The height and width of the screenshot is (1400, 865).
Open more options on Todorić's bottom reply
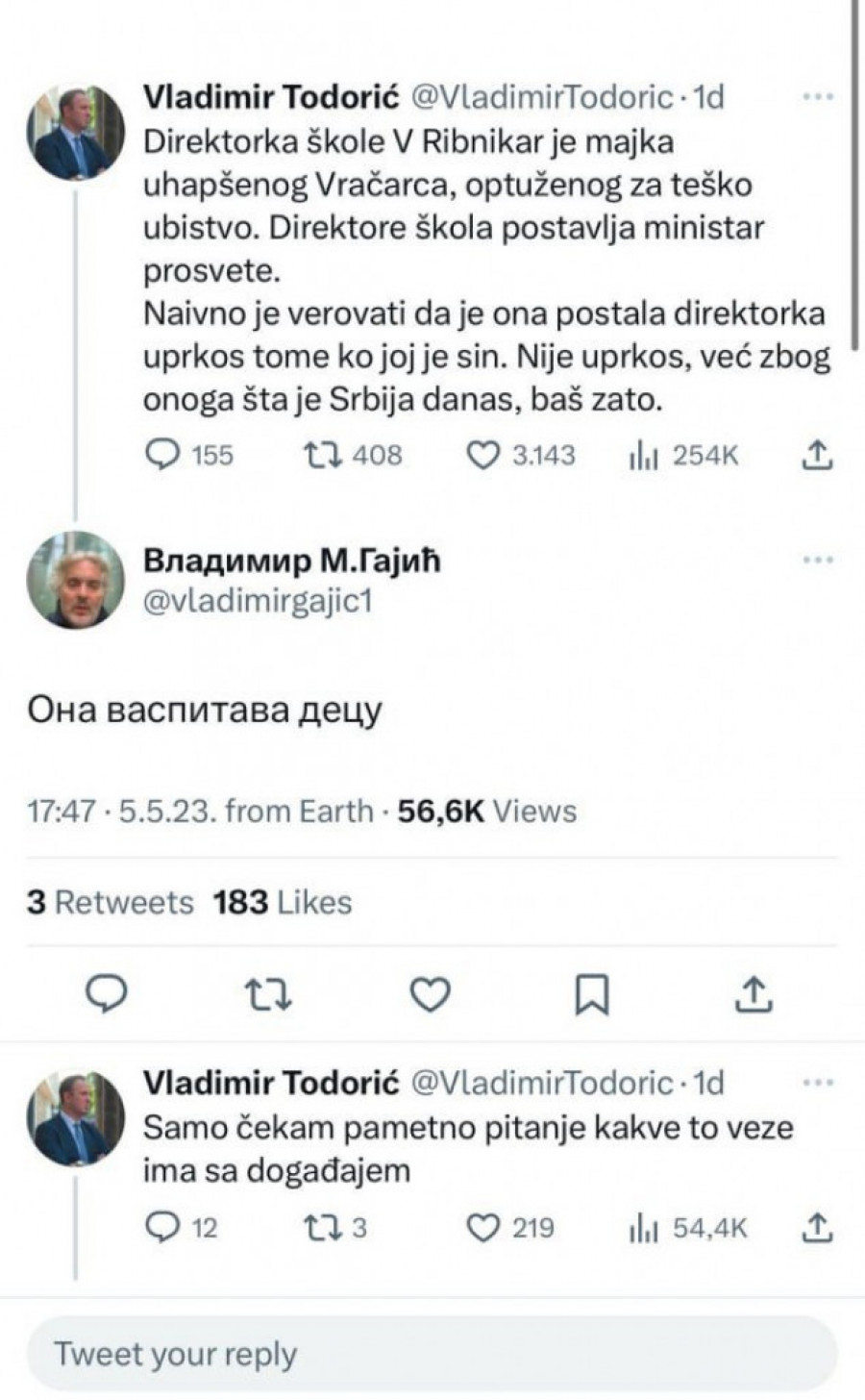point(817,1083)
